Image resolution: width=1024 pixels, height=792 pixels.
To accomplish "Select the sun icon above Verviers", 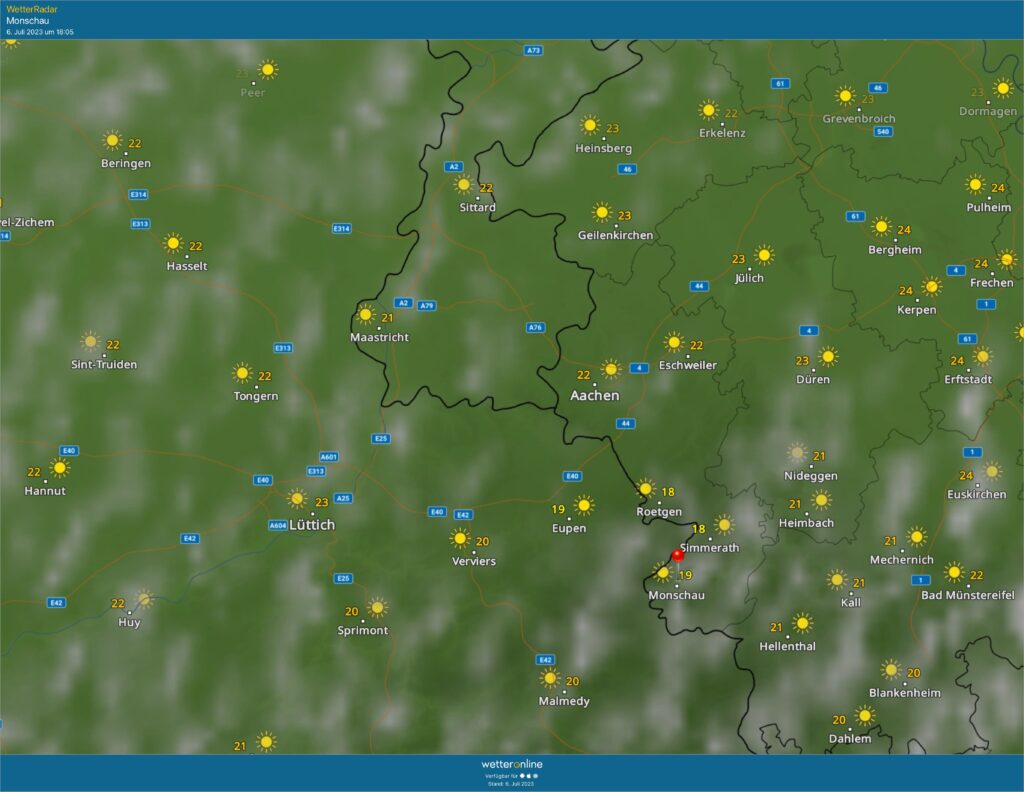I will click(460, 539).
